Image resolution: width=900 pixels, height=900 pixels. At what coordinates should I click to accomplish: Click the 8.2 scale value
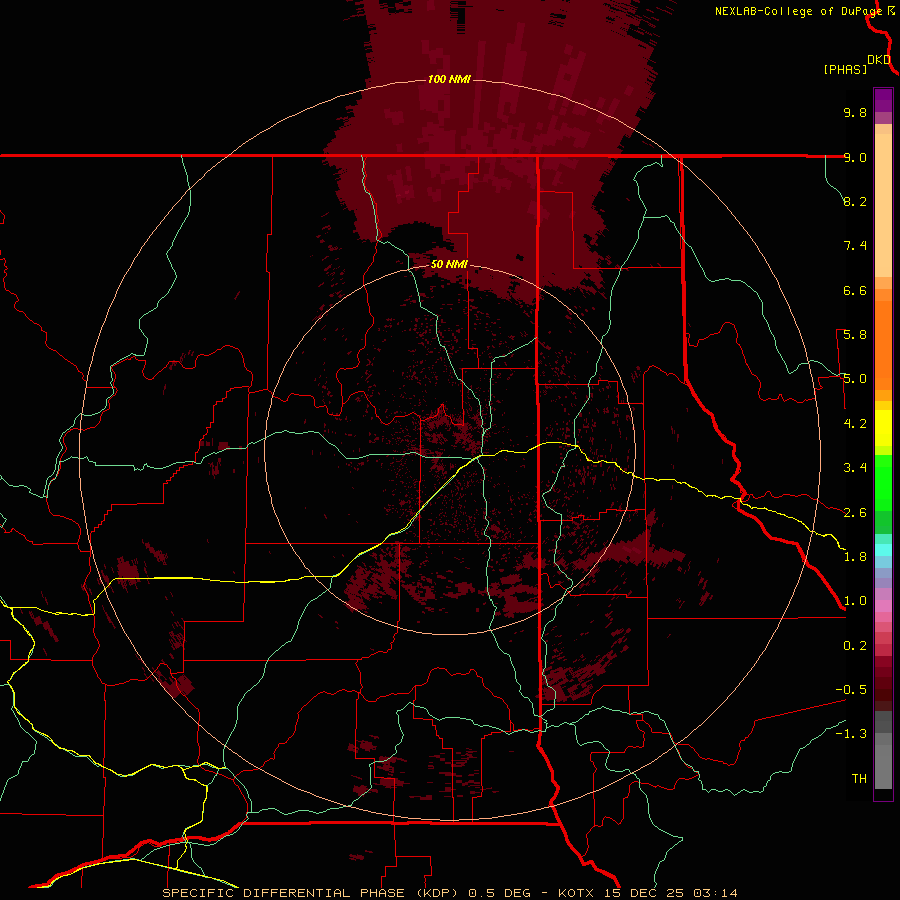click(x=855, y=201)
